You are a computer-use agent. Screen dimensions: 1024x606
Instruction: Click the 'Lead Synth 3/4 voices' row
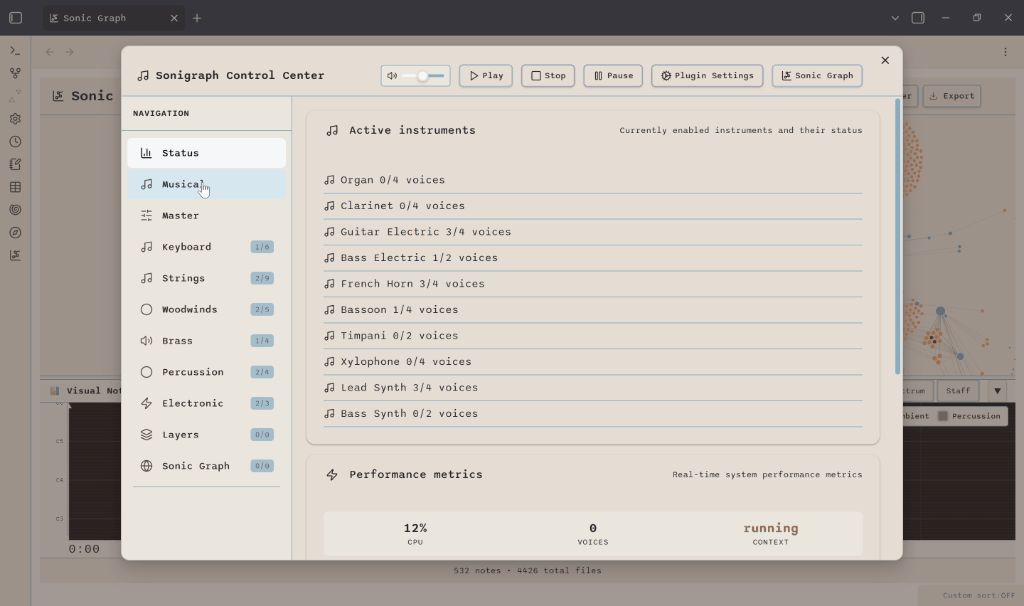click(593, 388)
